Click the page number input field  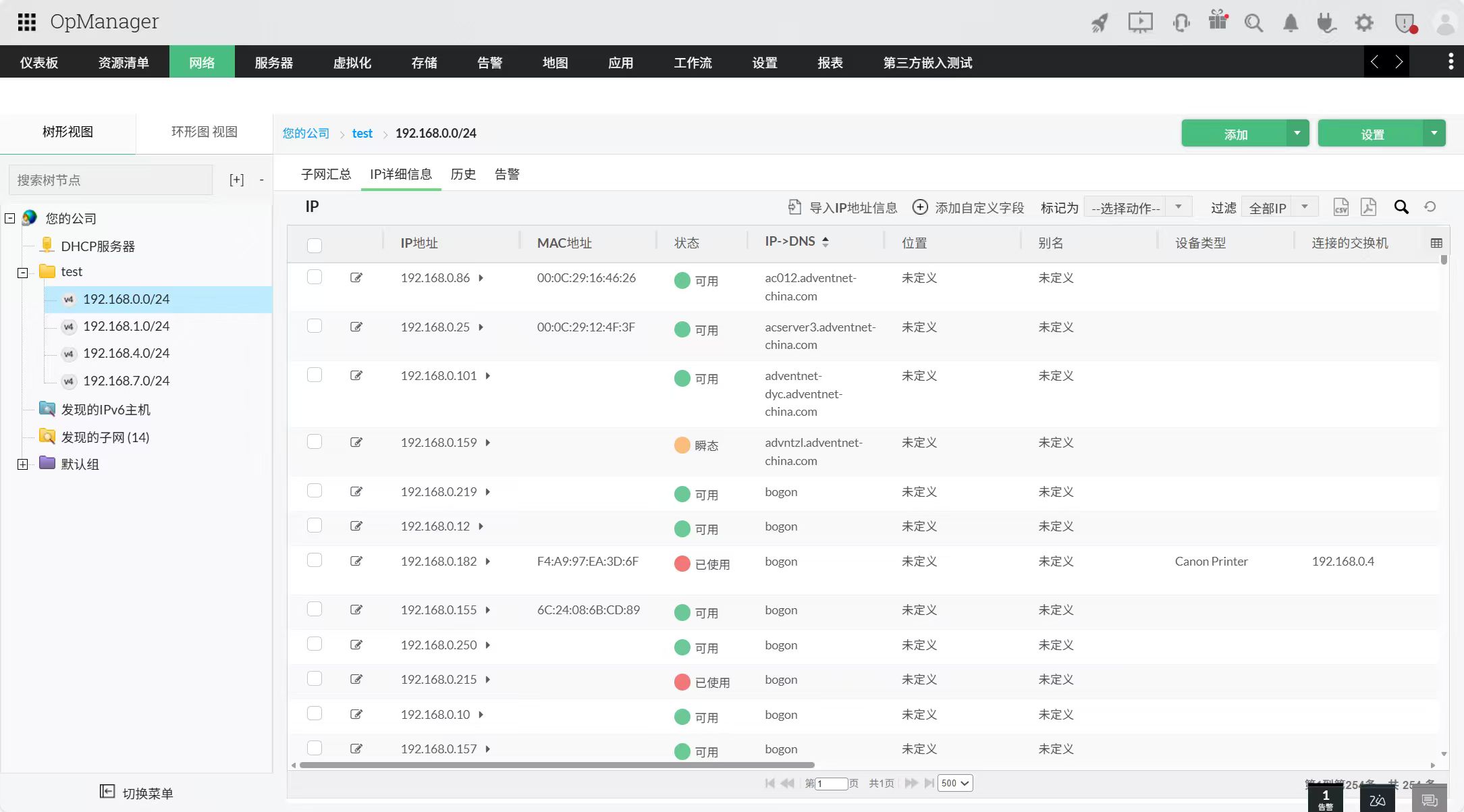pos(832,783)
